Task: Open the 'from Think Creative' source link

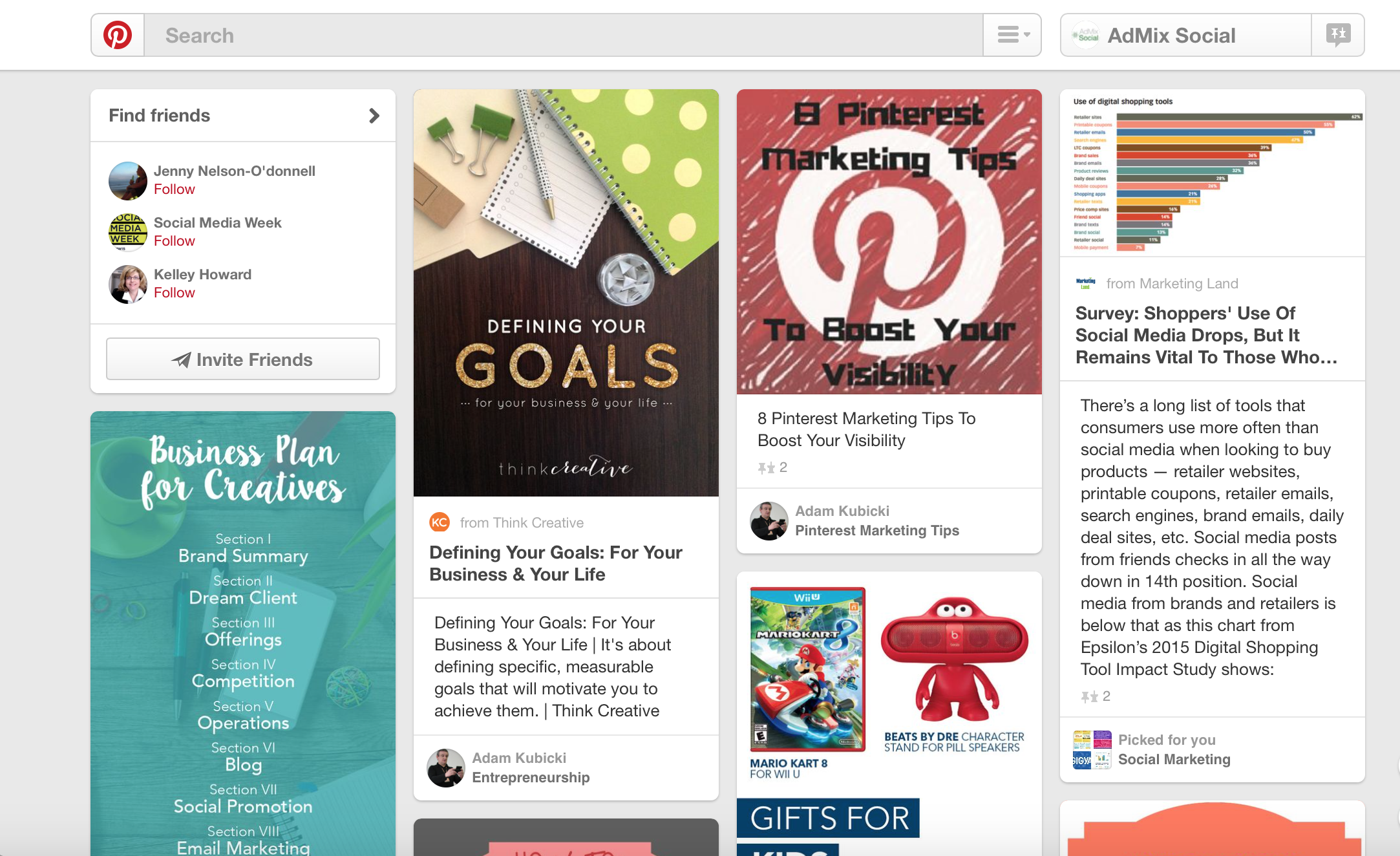Action: (522, 522)
